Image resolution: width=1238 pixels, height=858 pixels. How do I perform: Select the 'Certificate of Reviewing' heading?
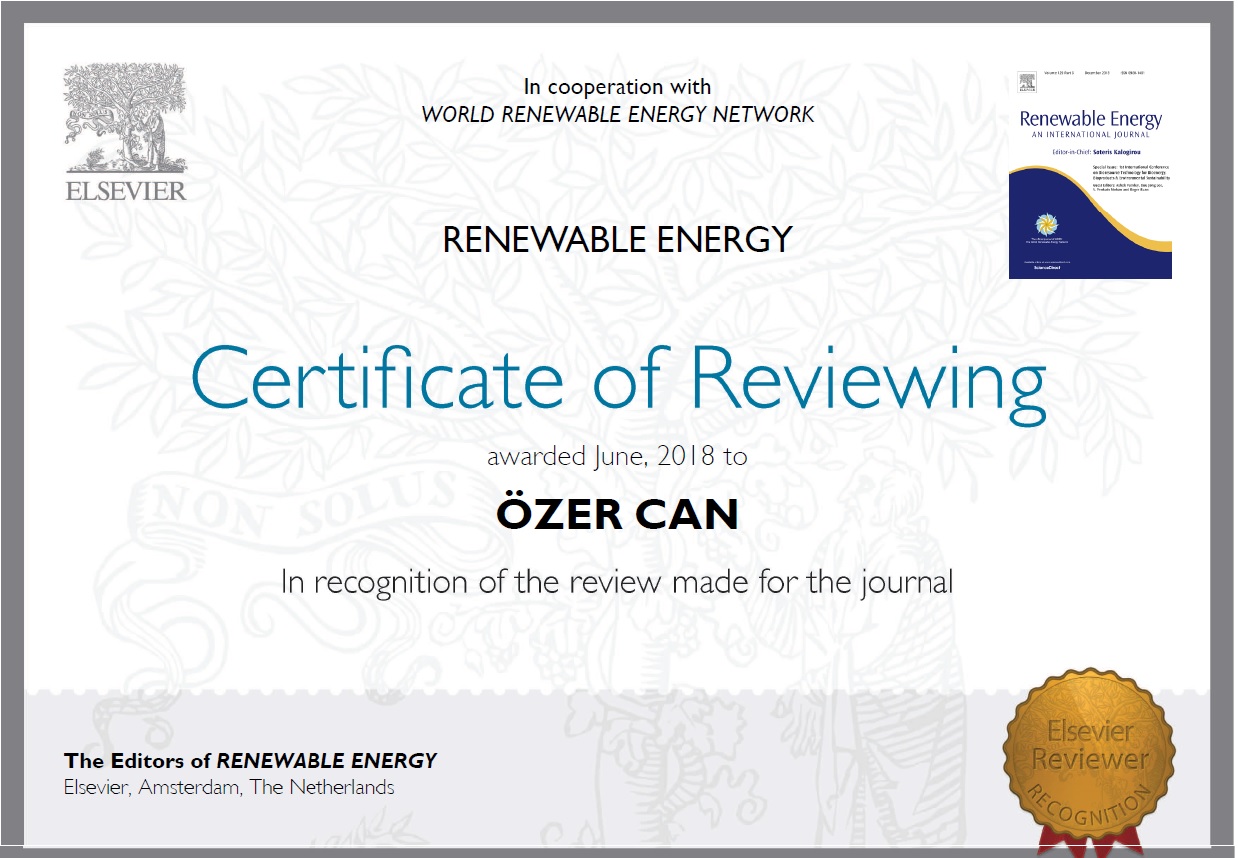[617, 379]
